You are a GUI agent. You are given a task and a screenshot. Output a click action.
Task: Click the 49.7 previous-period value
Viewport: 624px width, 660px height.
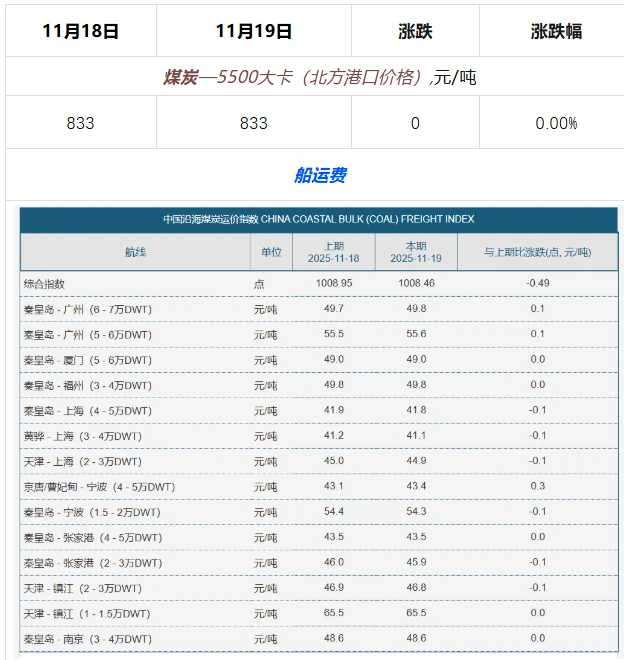pos(334,309)
